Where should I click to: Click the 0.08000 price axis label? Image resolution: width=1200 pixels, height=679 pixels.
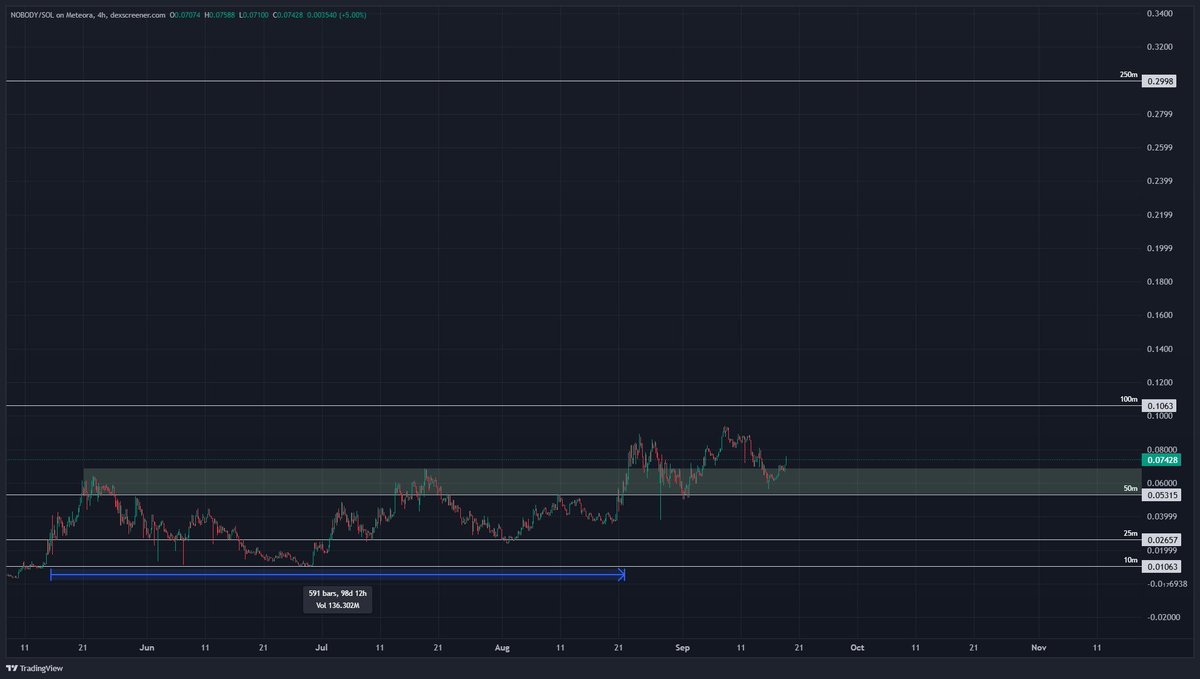click(x=1163, y=450)
